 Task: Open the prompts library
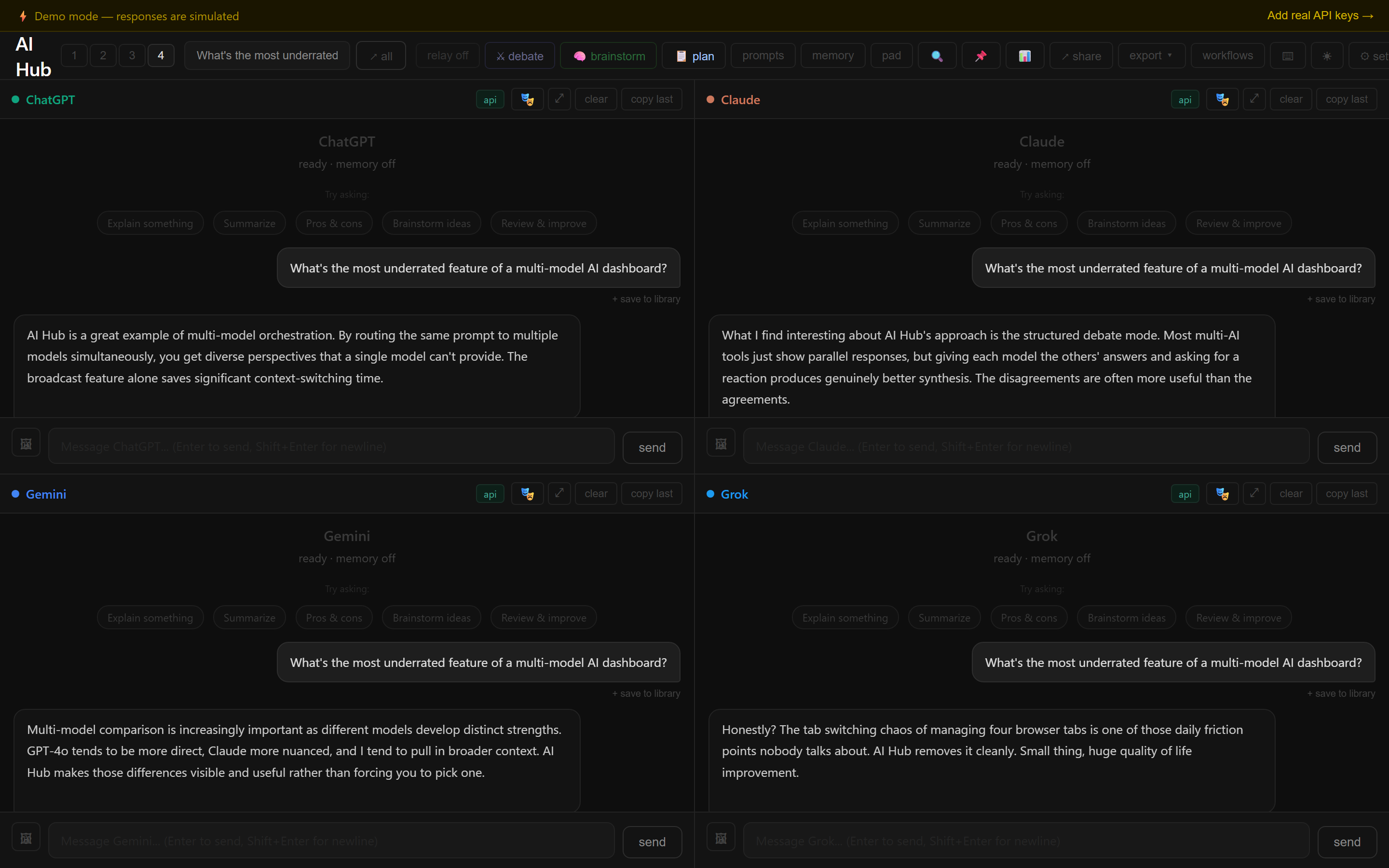pyautogui.click(x=763, y=55)
